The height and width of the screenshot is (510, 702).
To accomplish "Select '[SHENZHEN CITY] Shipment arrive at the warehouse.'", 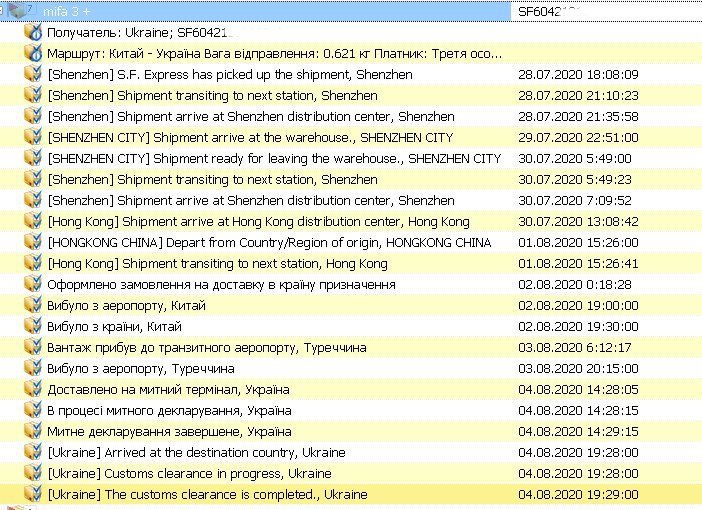I will coord(251,137).
